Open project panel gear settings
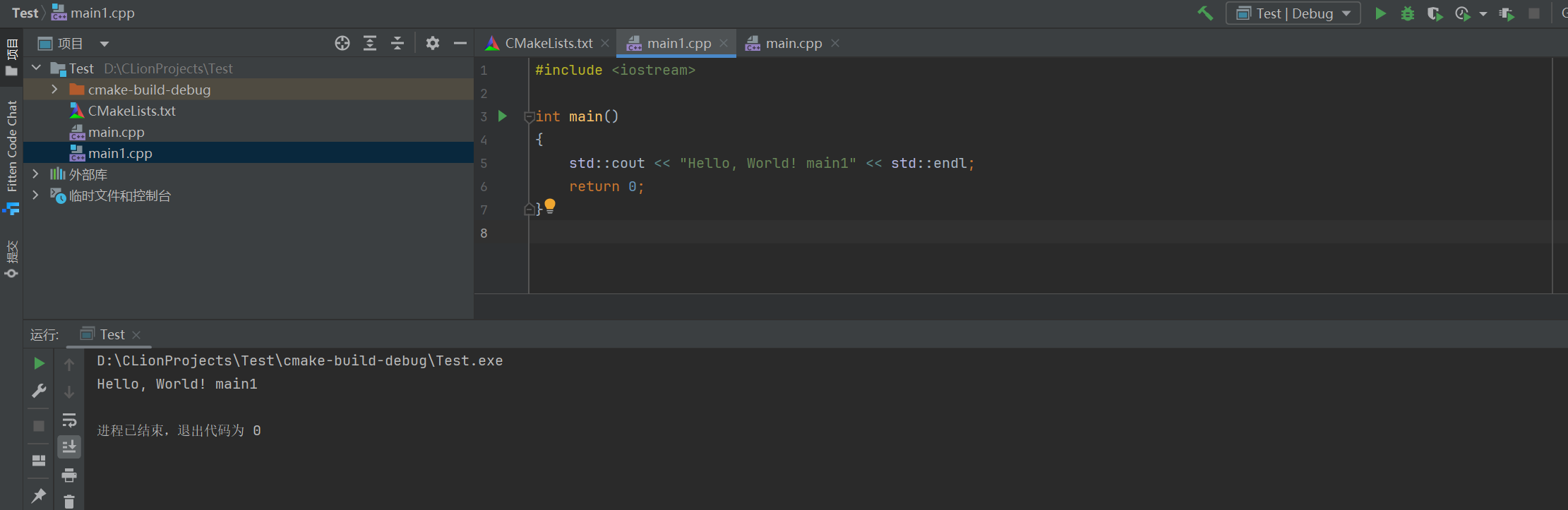1568x510 pixels. click(433, 44)
